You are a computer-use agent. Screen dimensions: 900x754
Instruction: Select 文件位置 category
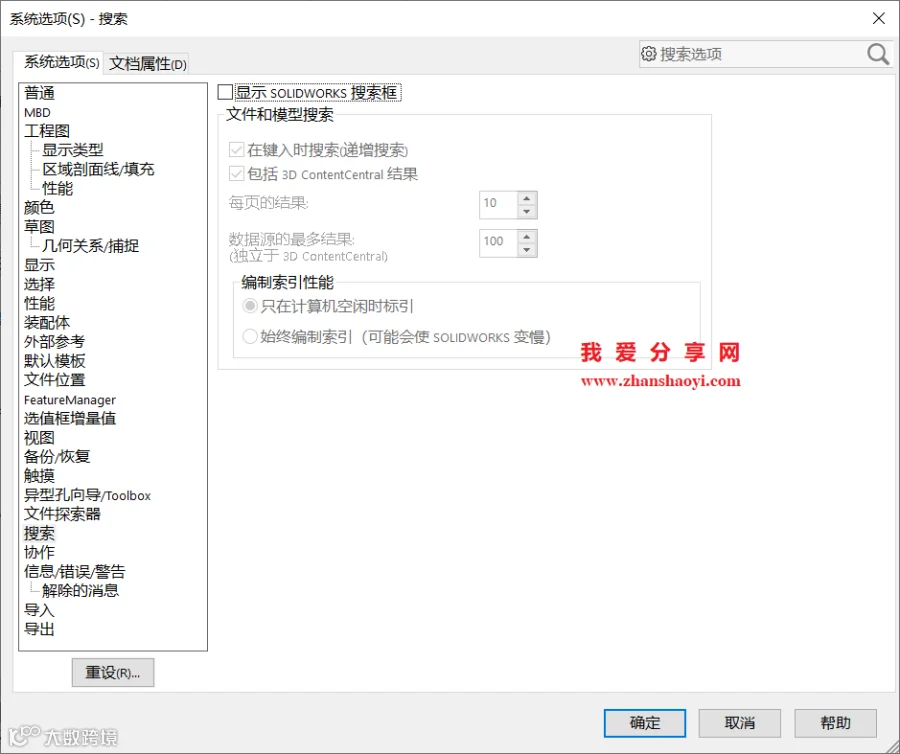coord(54,380)
